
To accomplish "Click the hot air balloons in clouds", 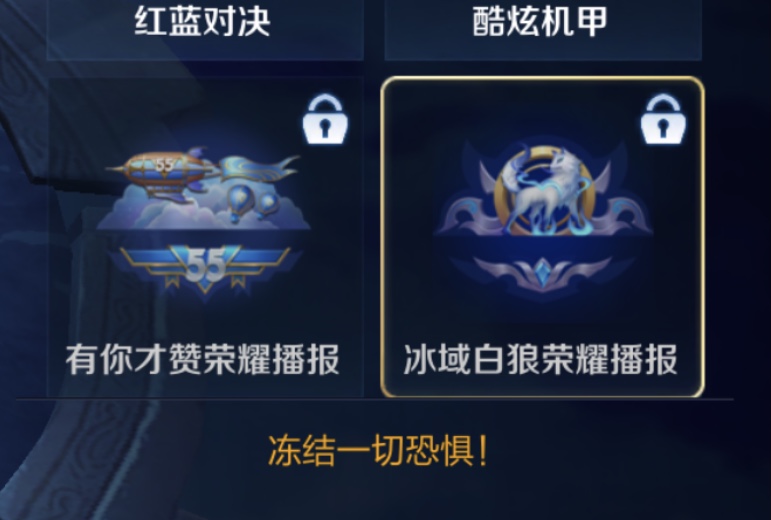I will tap(252, 202).
